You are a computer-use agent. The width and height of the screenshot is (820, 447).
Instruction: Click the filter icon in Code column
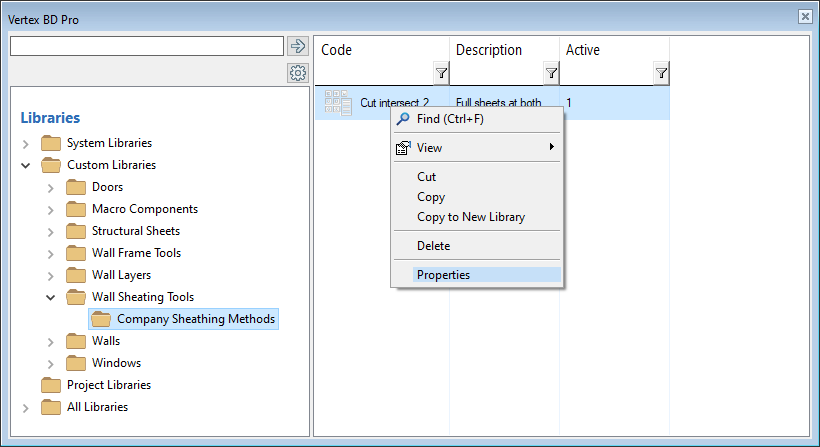point(441,73)
